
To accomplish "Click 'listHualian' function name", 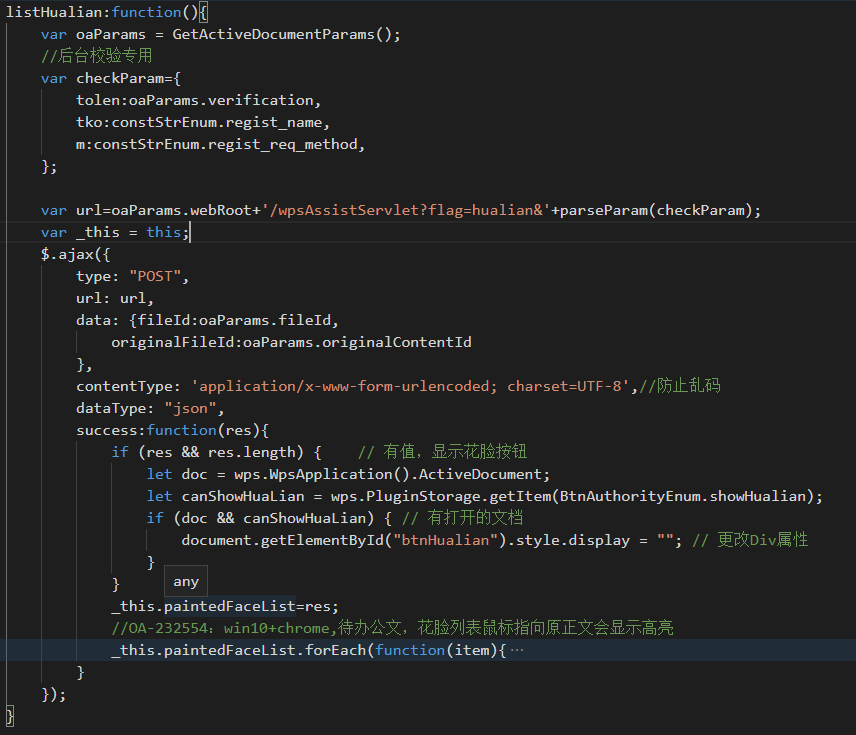I will click(x=54, y=12).
